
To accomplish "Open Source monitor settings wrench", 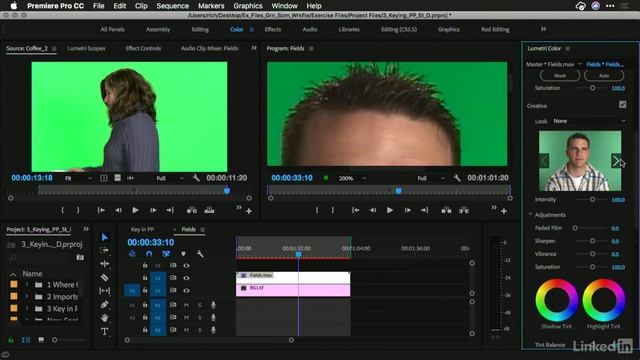I will 196,178.
